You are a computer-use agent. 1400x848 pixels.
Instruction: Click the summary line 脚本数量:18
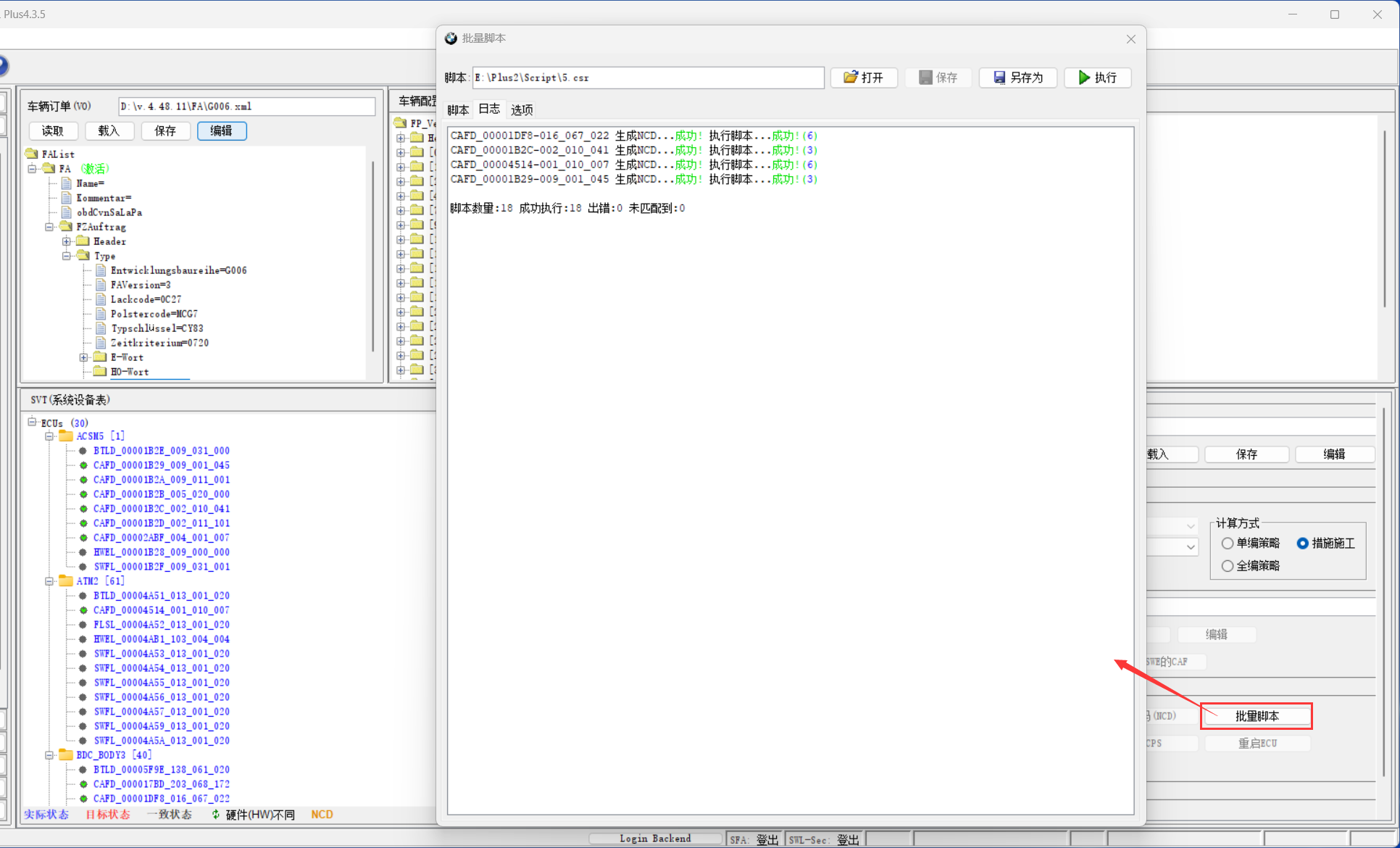click(567, 208)
